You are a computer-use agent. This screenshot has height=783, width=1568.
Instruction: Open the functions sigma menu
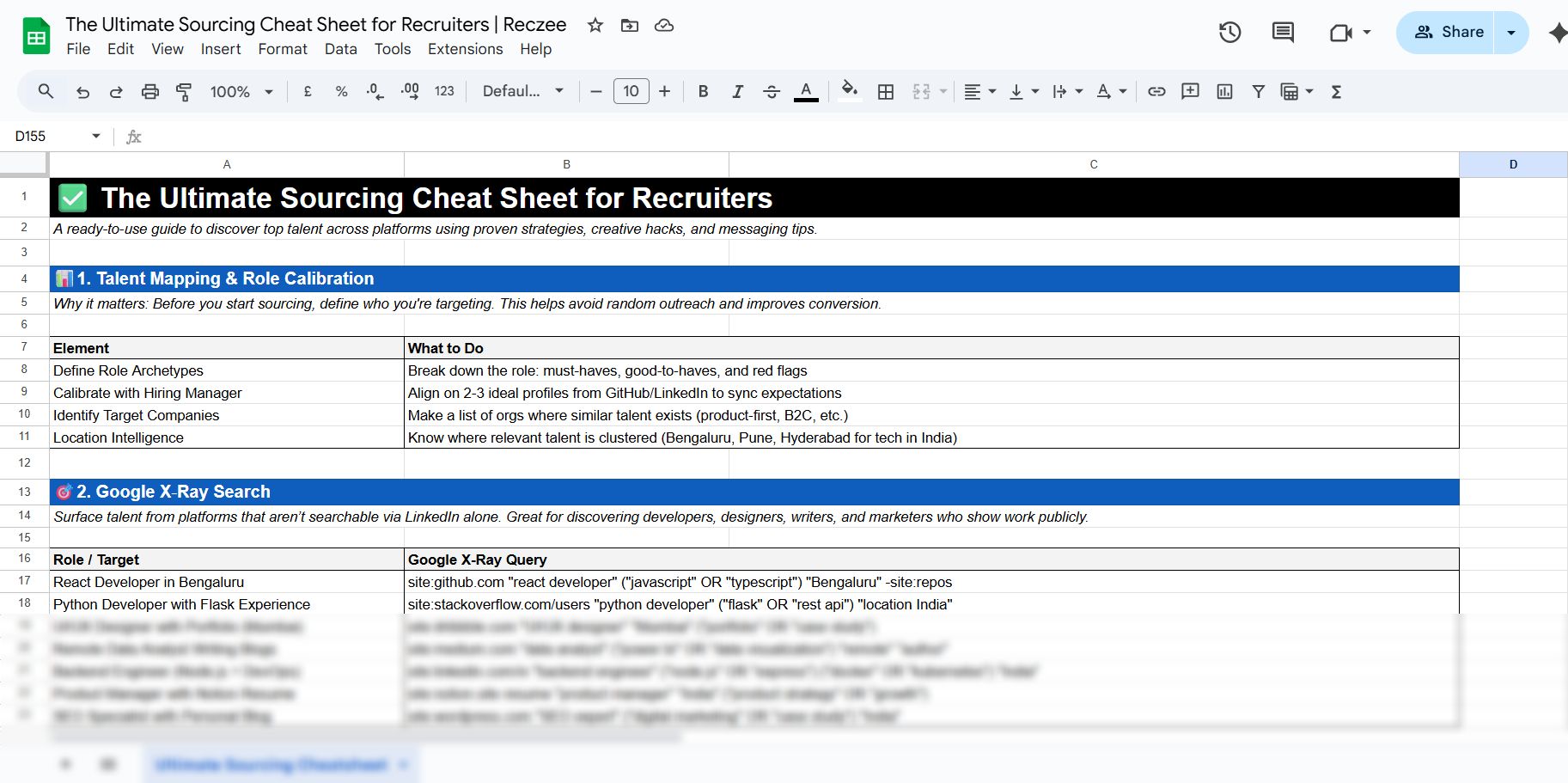click(1336, 91)
